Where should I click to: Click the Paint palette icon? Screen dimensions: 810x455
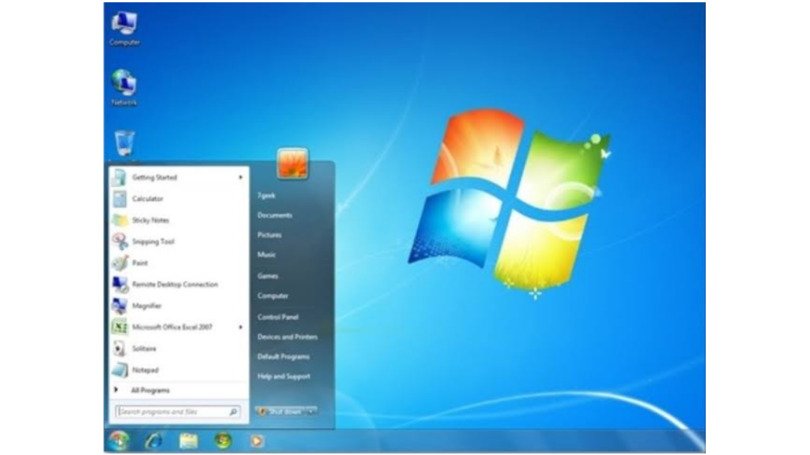pos(119,263)
